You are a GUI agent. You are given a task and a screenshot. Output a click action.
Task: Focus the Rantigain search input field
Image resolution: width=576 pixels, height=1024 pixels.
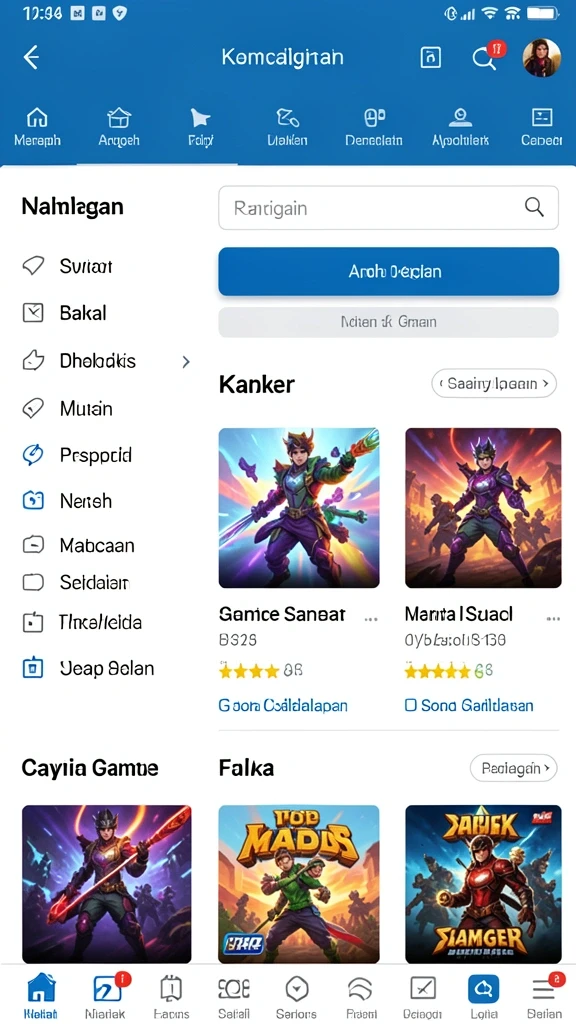[x=389, y=208]
